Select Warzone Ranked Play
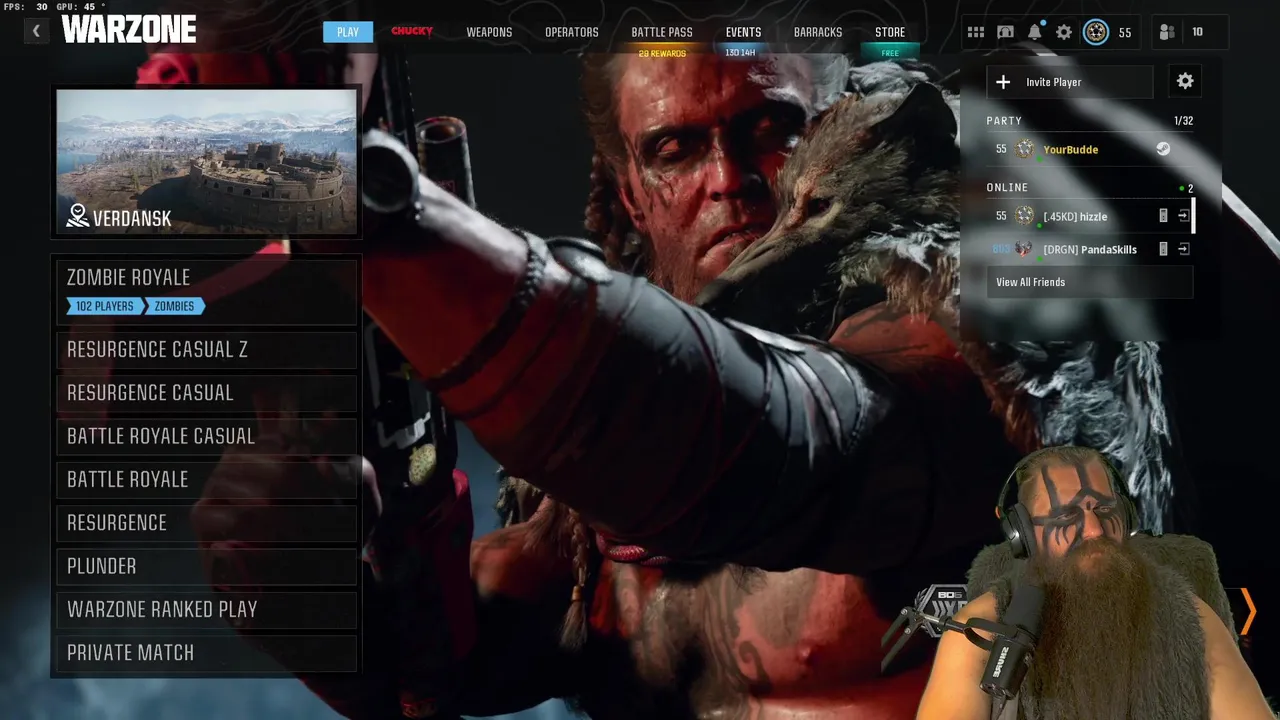 (x=206, y=609)
